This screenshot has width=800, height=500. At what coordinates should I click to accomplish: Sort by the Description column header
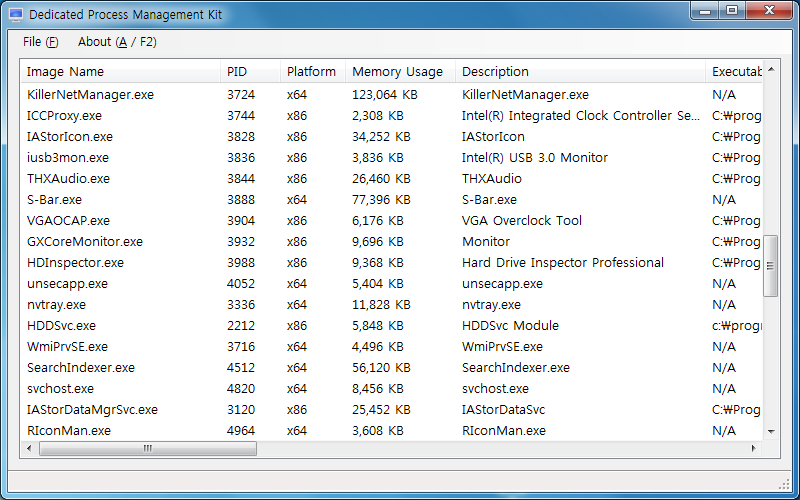point(581,71)
